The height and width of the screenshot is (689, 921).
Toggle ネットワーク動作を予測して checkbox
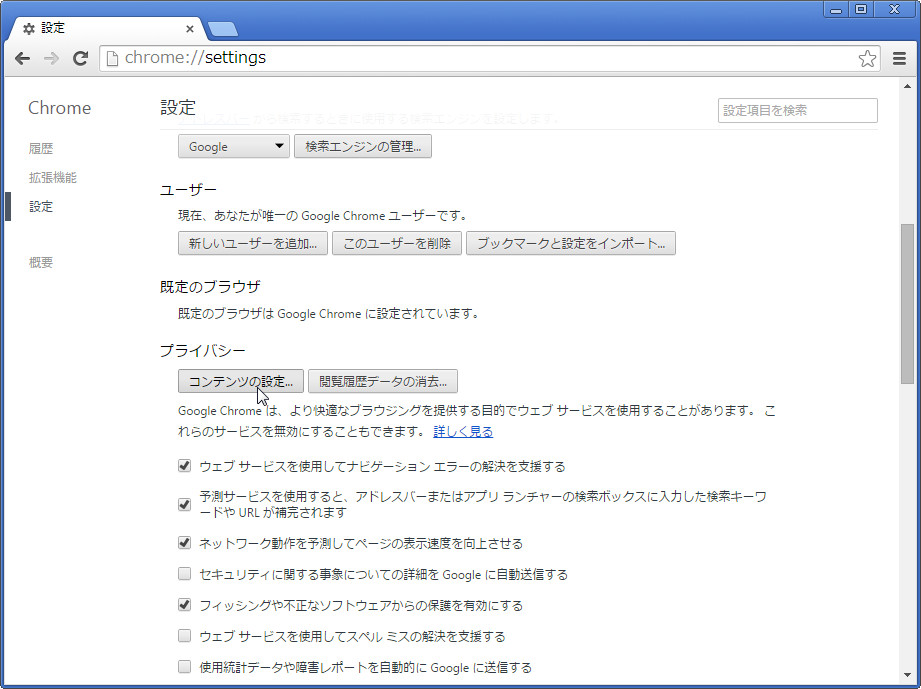[x=184, y=543]
